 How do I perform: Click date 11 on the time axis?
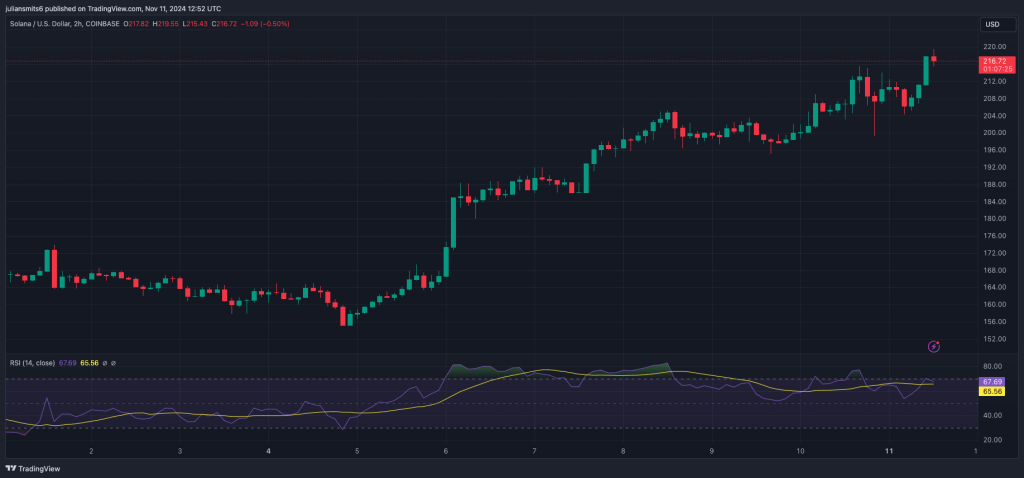(x=889, y=452)
